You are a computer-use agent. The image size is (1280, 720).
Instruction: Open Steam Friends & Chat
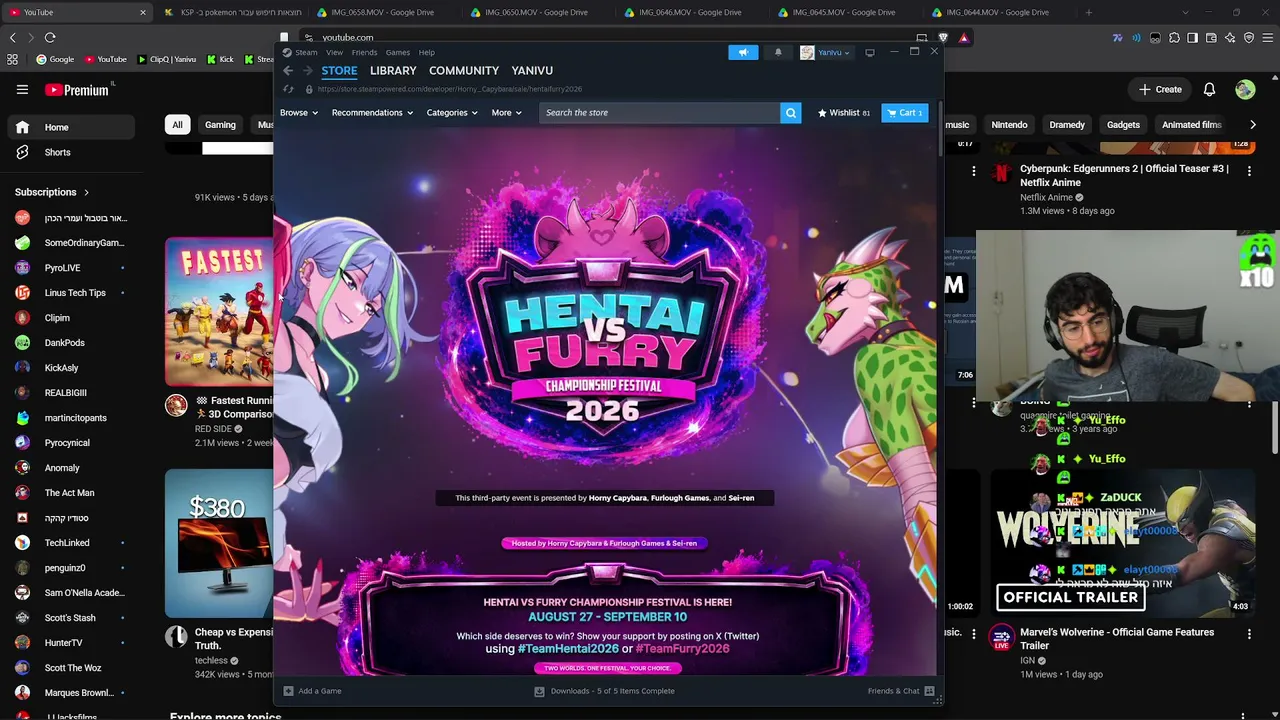(901, 691)
